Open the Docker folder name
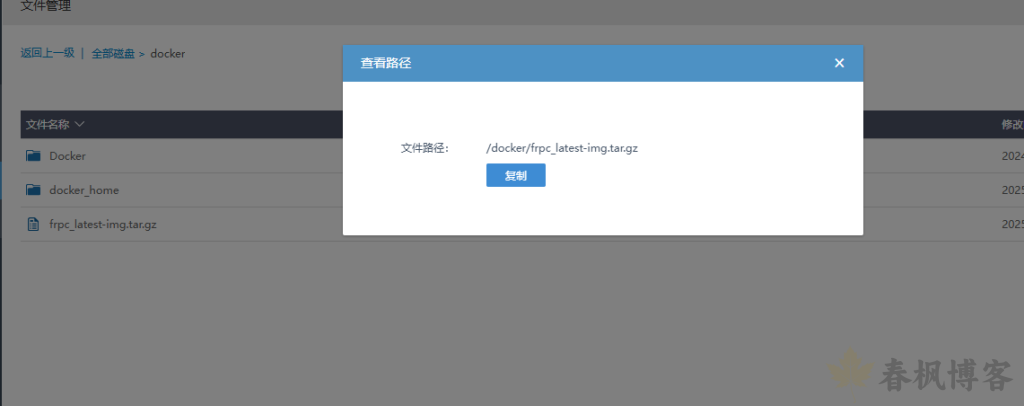1024x406 pixels. [x=67, y=156]
